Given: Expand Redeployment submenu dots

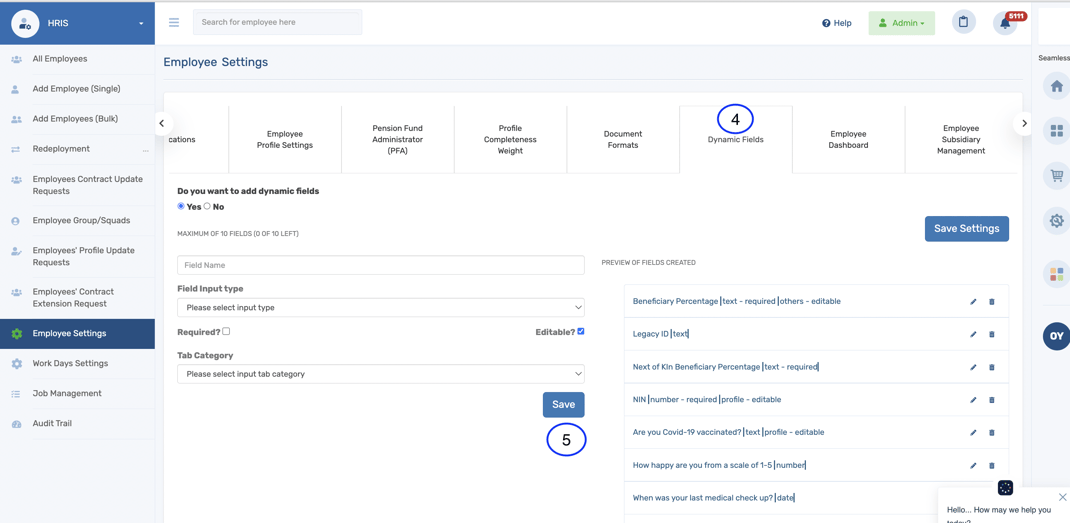Looking at the screenshot, I should click(145, 150).
